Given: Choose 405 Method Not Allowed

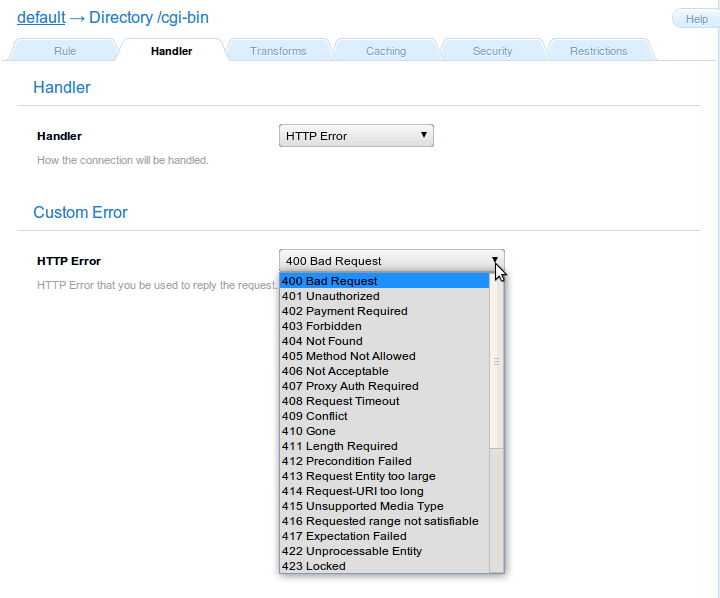Looking at the screenshot, I should pos(348,356).
